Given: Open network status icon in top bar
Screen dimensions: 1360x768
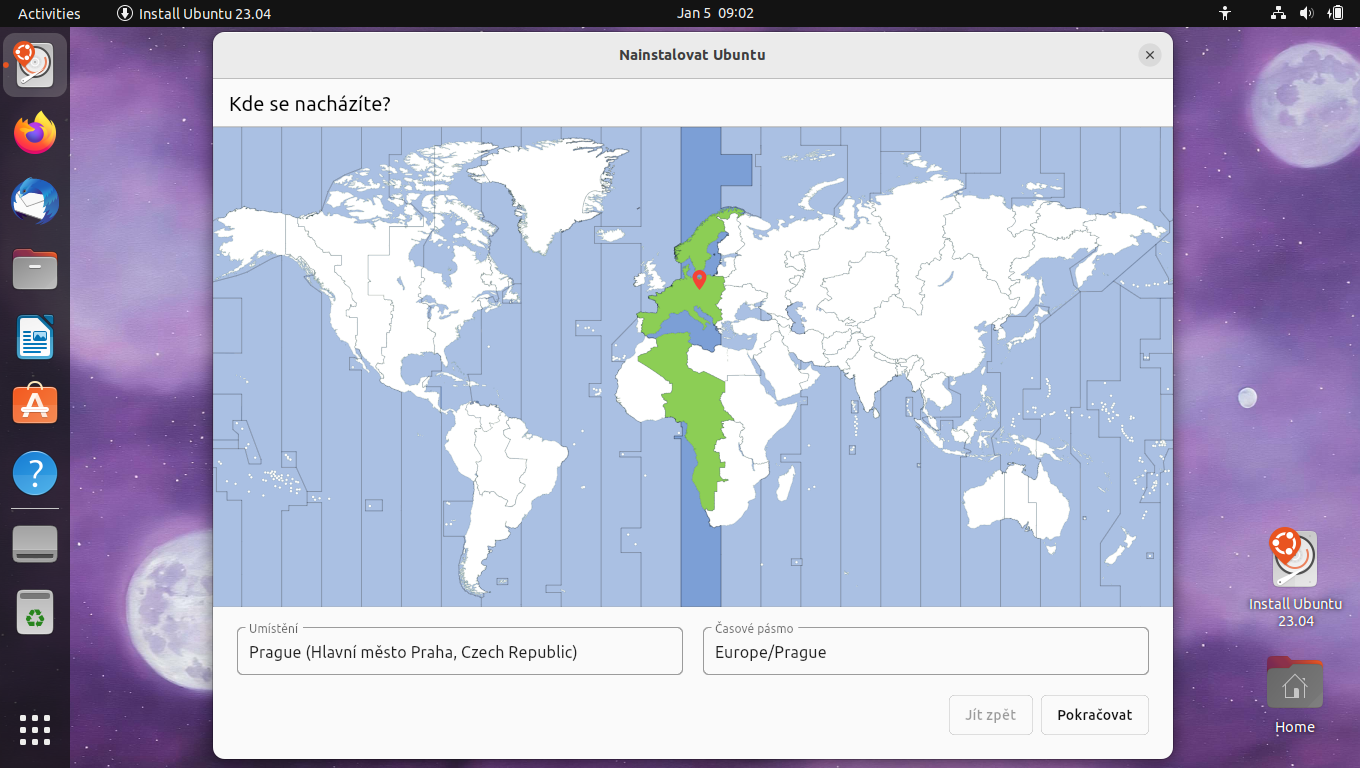Looking at the screenshot, I should 1278,13.
